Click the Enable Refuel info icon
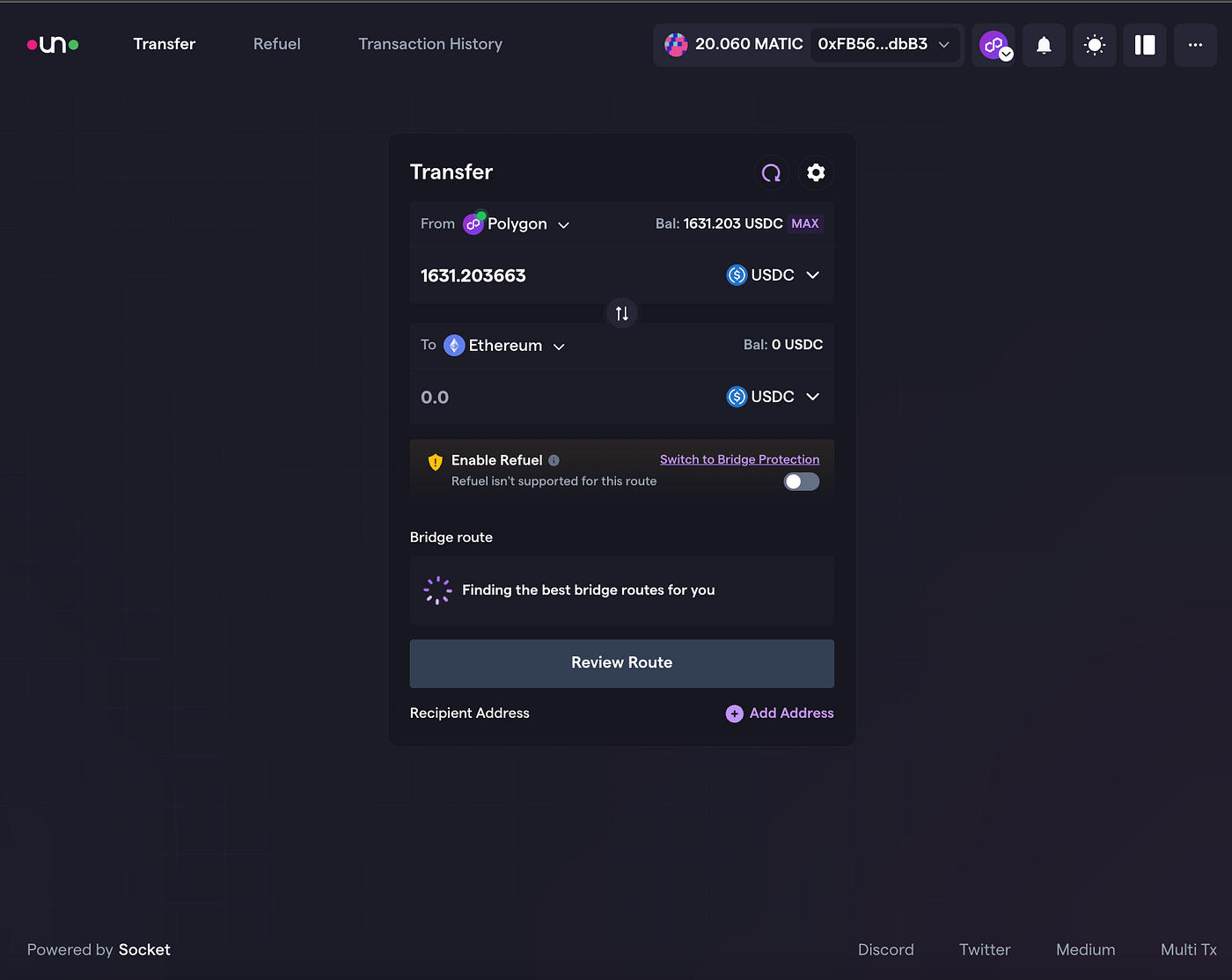 tap(554, 460)
